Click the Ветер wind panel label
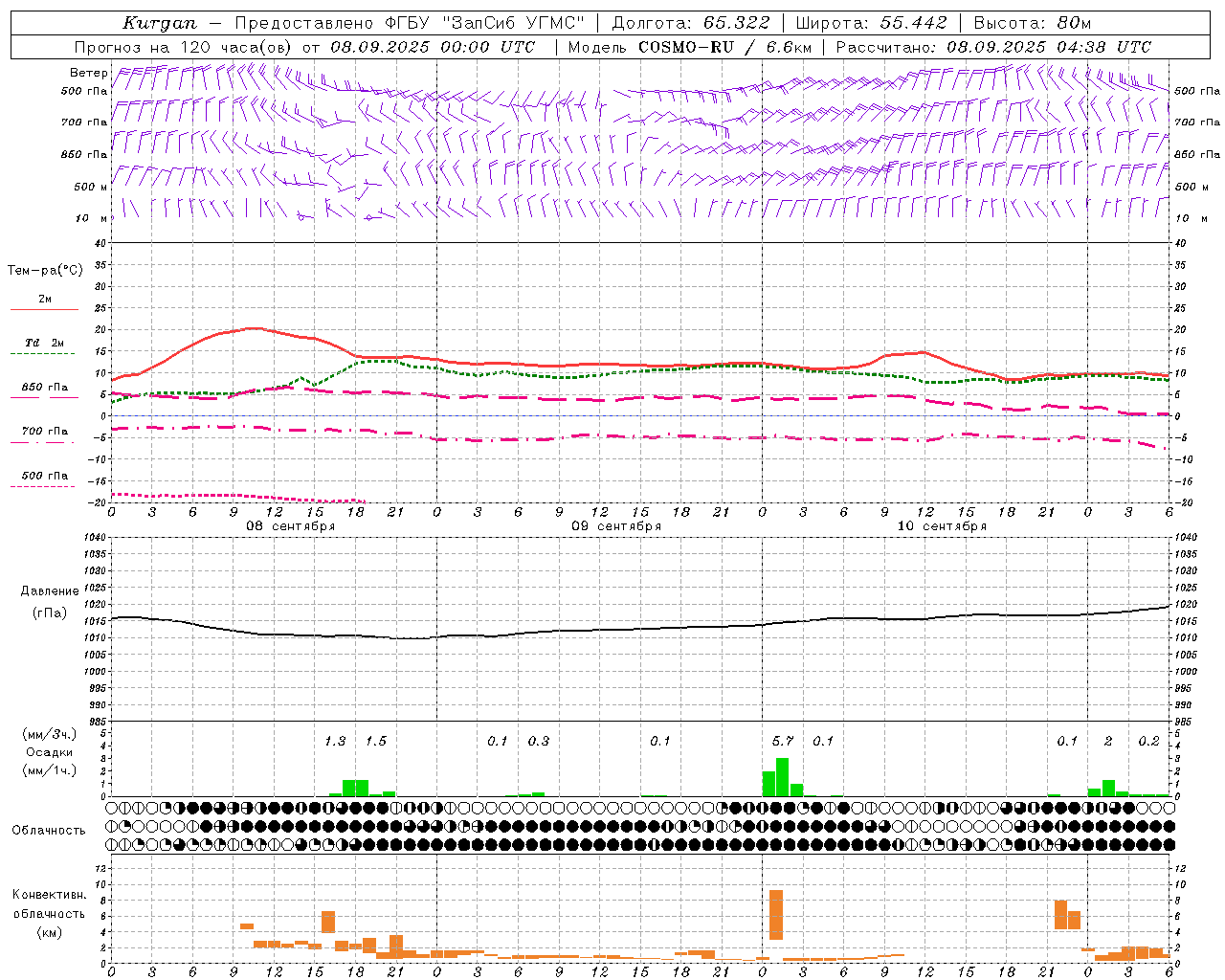Image resolution: width=1225 pixels, height=980 pixels. click(89, 73)
